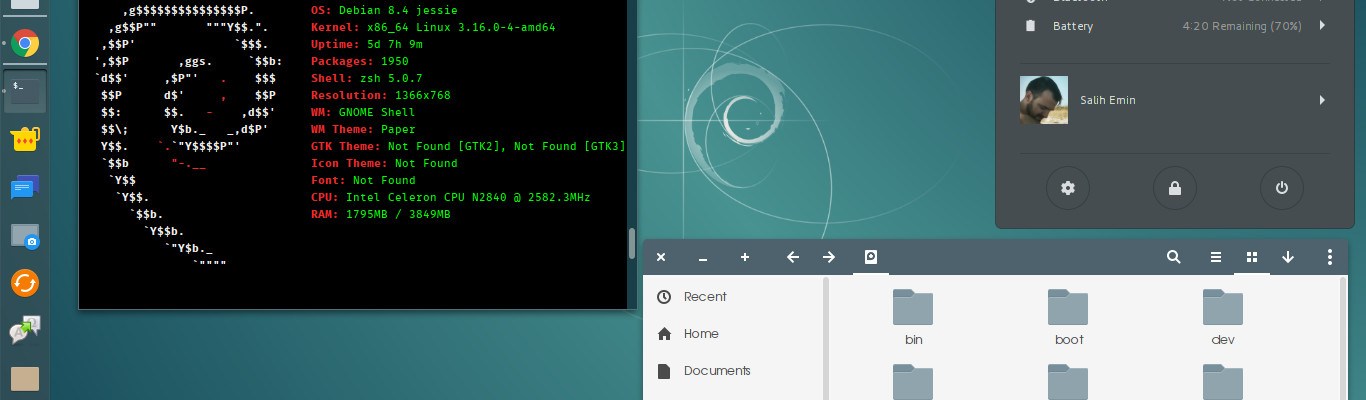Open the file manager three-dot menu
Screen dimensions: 1366x400
click(1329, 257)
